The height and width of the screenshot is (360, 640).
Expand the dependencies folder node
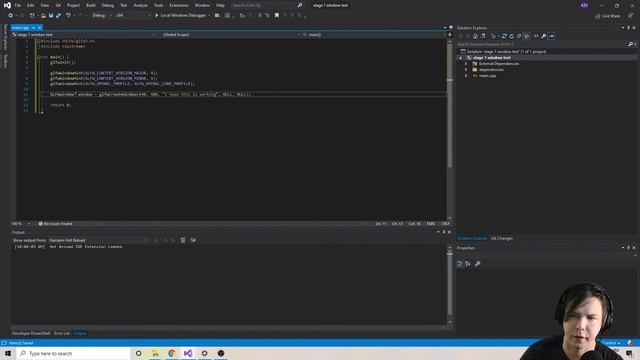tap(466, 70)
